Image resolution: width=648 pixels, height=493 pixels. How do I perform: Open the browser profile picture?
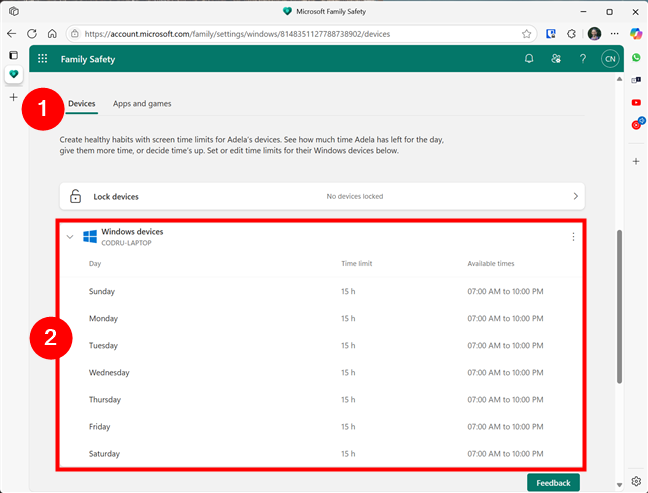coord(594,33)
